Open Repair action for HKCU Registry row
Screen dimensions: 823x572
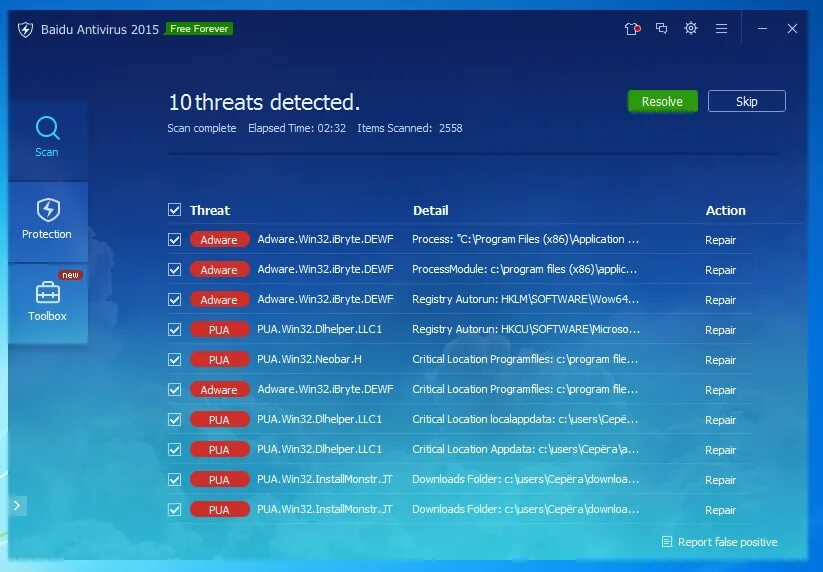720,330
